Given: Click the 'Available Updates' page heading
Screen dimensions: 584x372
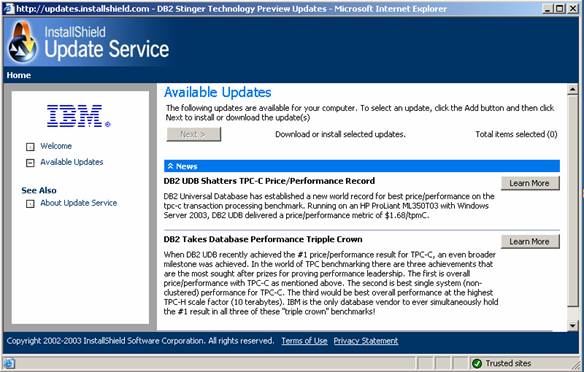Looking at the screenshot, I should coord(218,92).
